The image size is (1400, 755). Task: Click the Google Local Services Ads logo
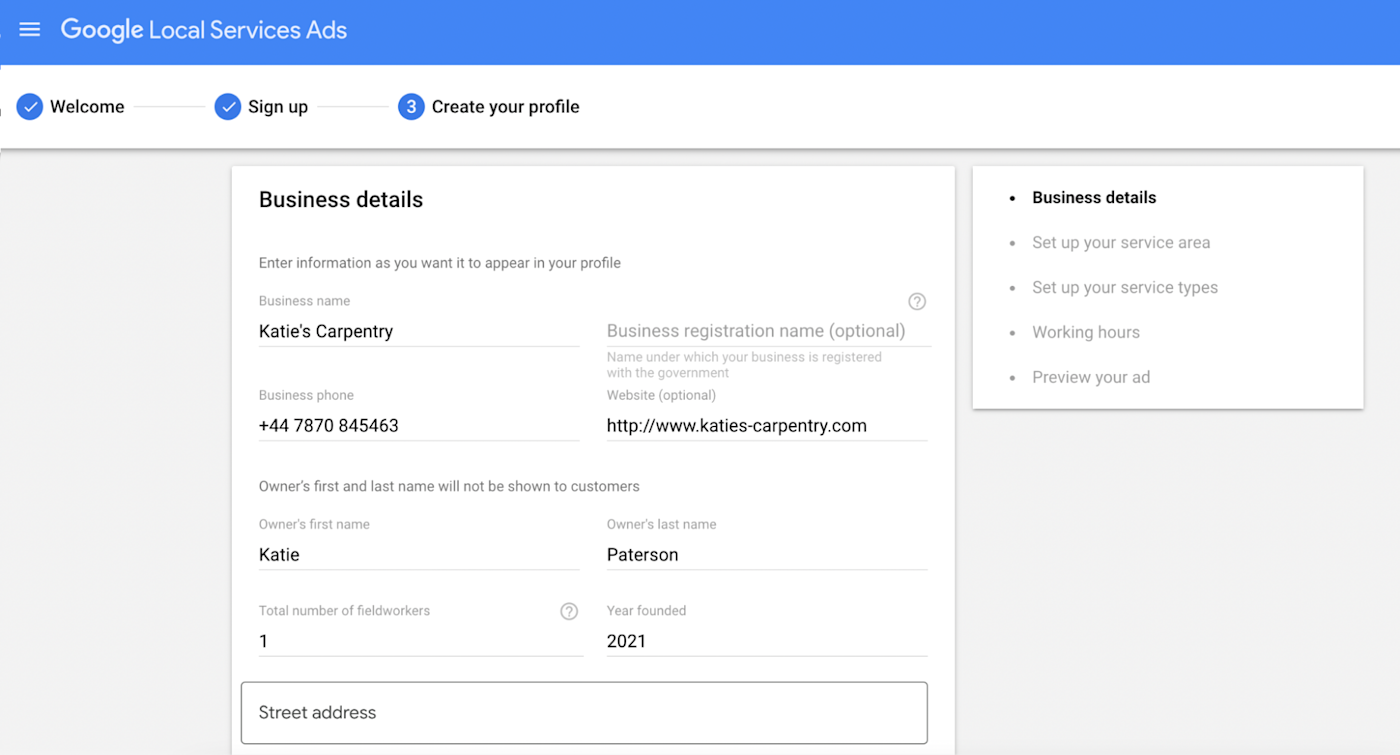[204, 30]
